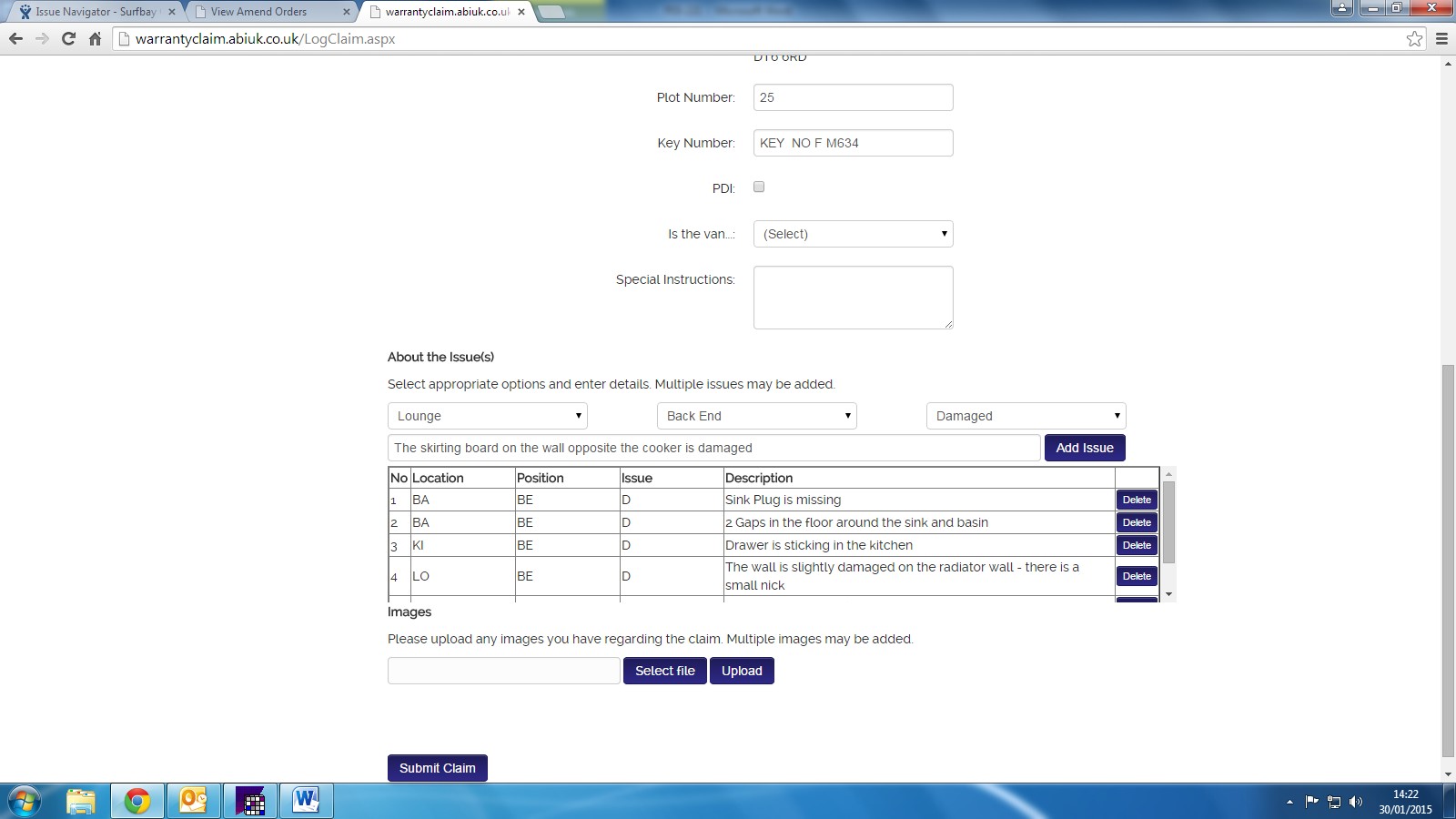This screenshot has height=819, width=1456.
Task: Delete the 'Sink Plug is missing' issue
Action: [1137, 500]
